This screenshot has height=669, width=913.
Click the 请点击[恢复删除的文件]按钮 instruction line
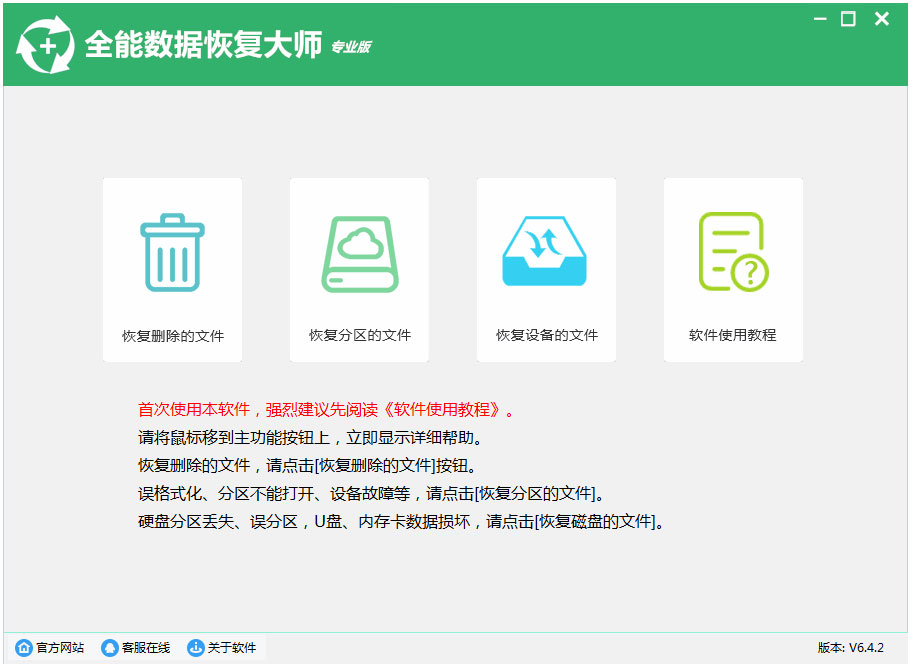pos(307,466)
